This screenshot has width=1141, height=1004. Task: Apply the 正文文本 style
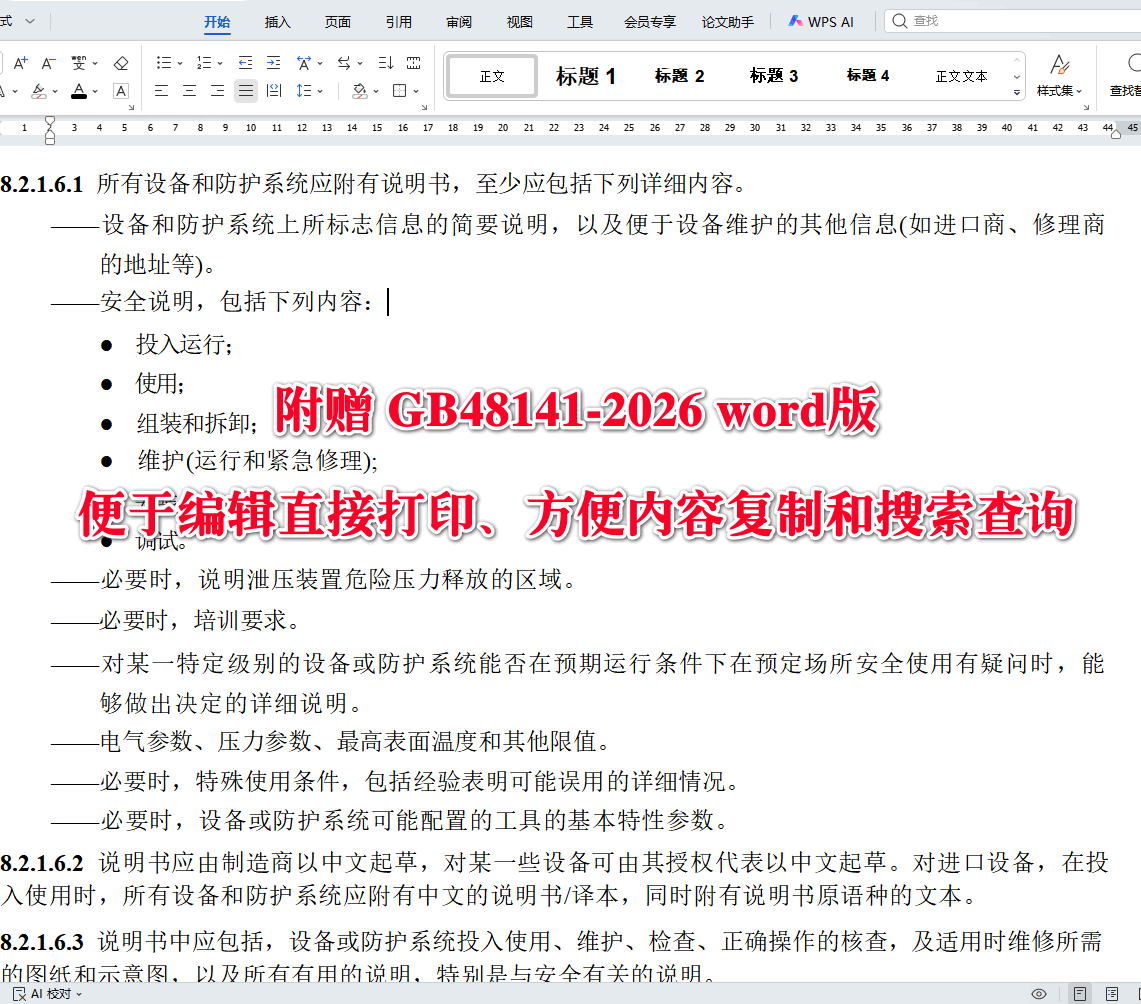[961, 76]
